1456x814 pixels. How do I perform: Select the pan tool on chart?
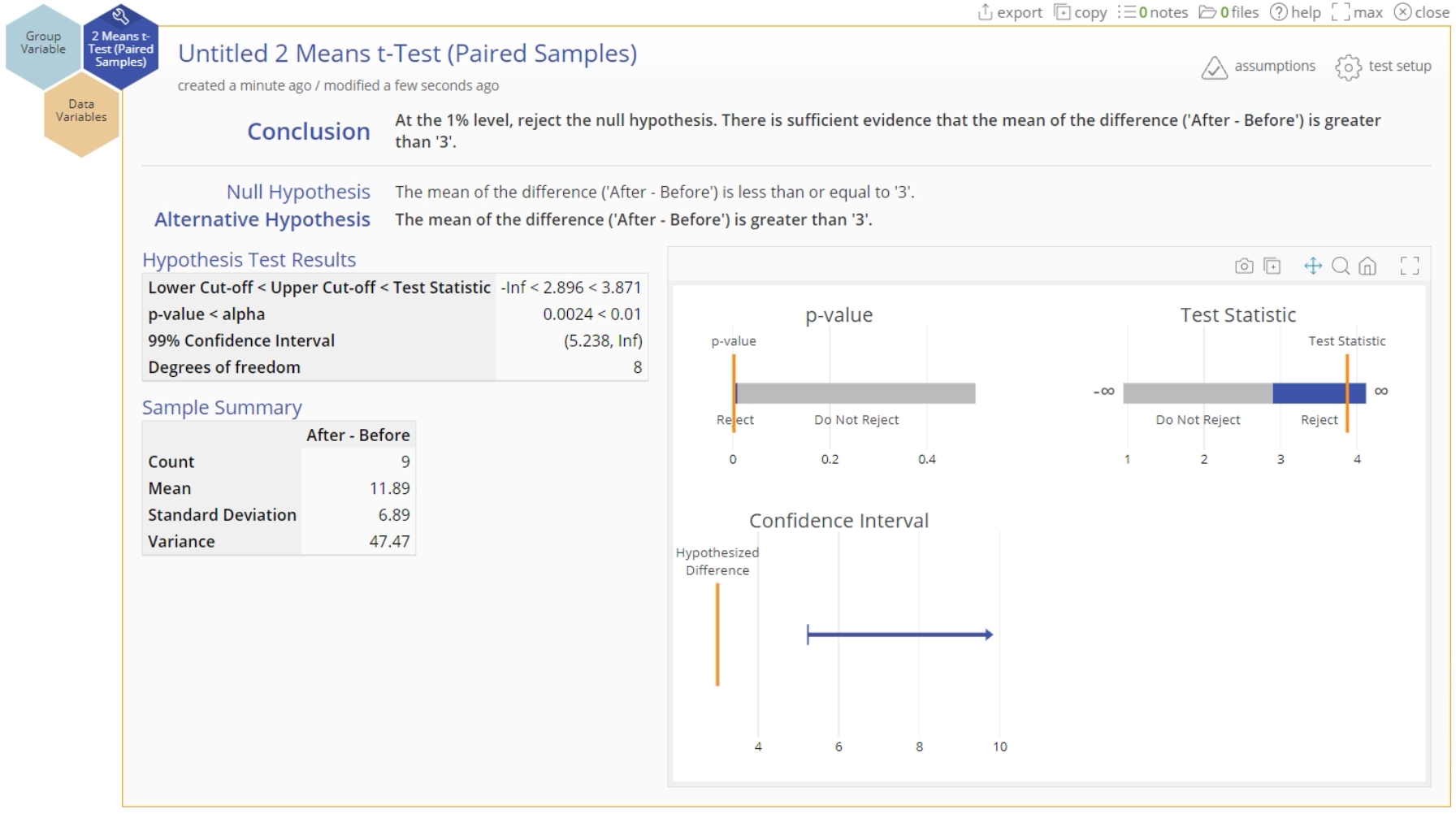pos(1312,266)
